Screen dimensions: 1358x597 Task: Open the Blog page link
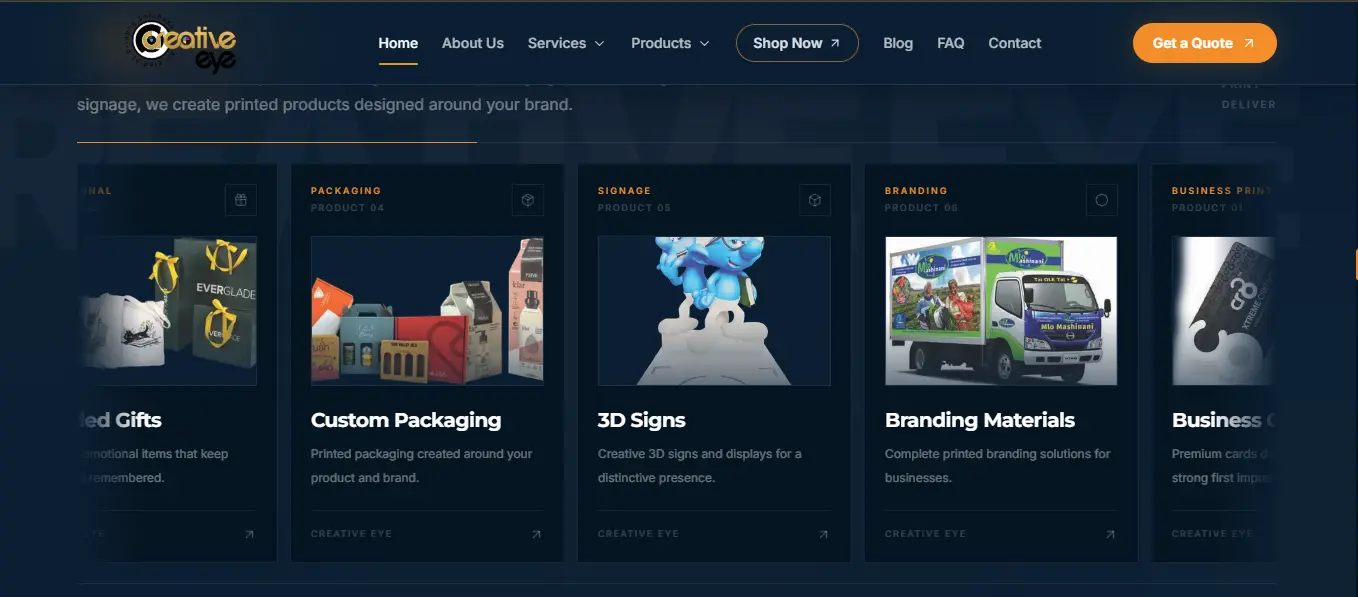pos(898,43)
